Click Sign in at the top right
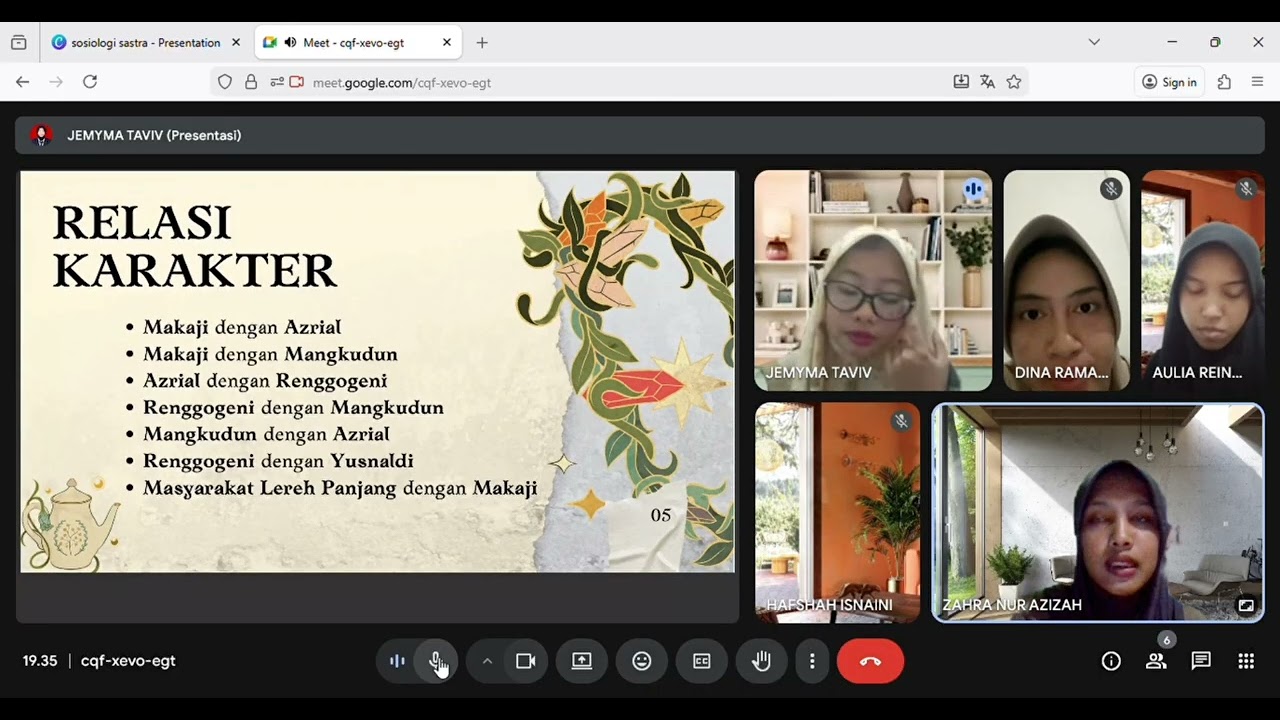 point(1169,82)
